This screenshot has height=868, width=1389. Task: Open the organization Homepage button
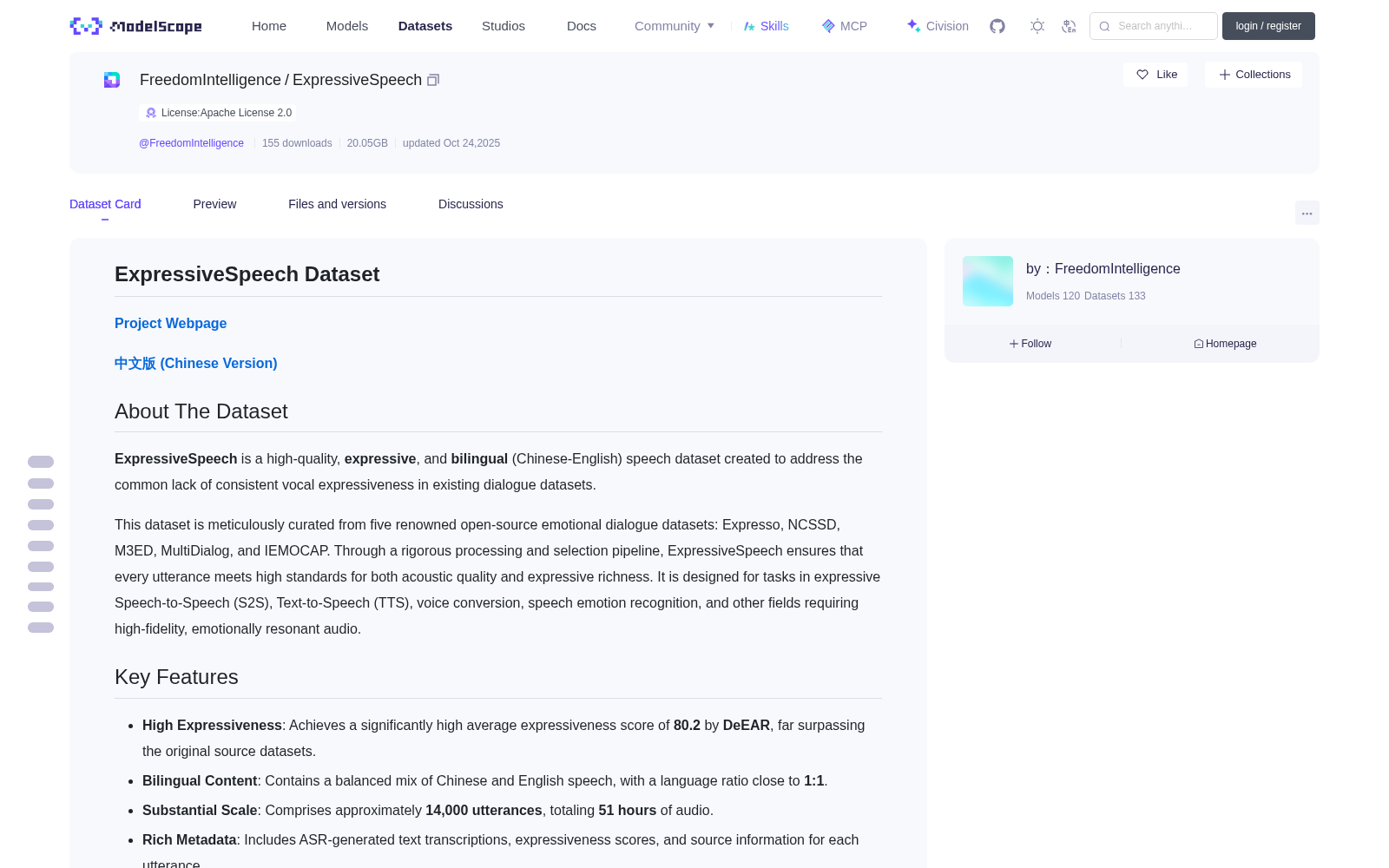tap(1225, 344)
